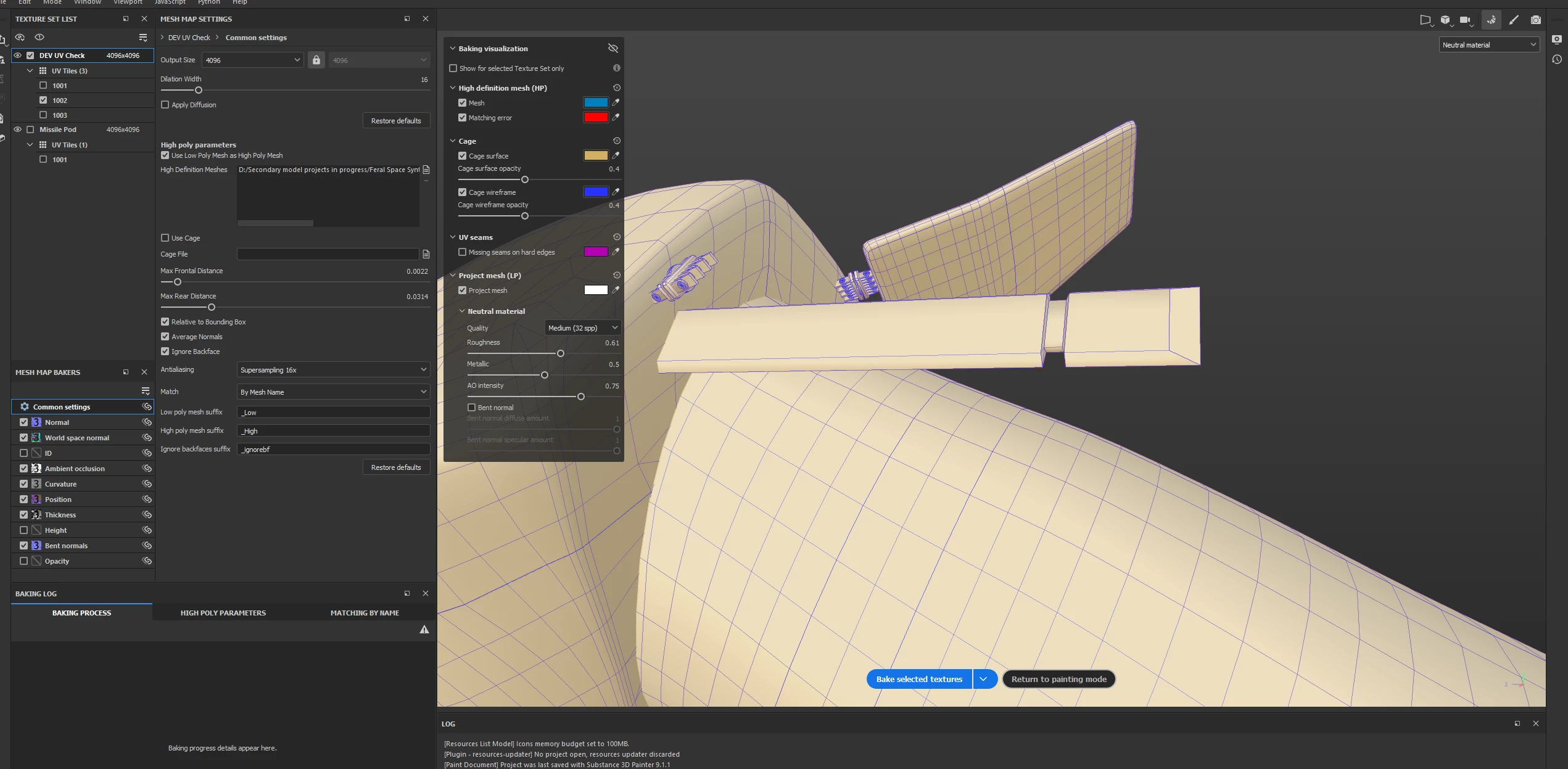This screenshot has width=1568, height=769.
Task: Open the camera rendering mode icon
Action: tap(1536, 20)
